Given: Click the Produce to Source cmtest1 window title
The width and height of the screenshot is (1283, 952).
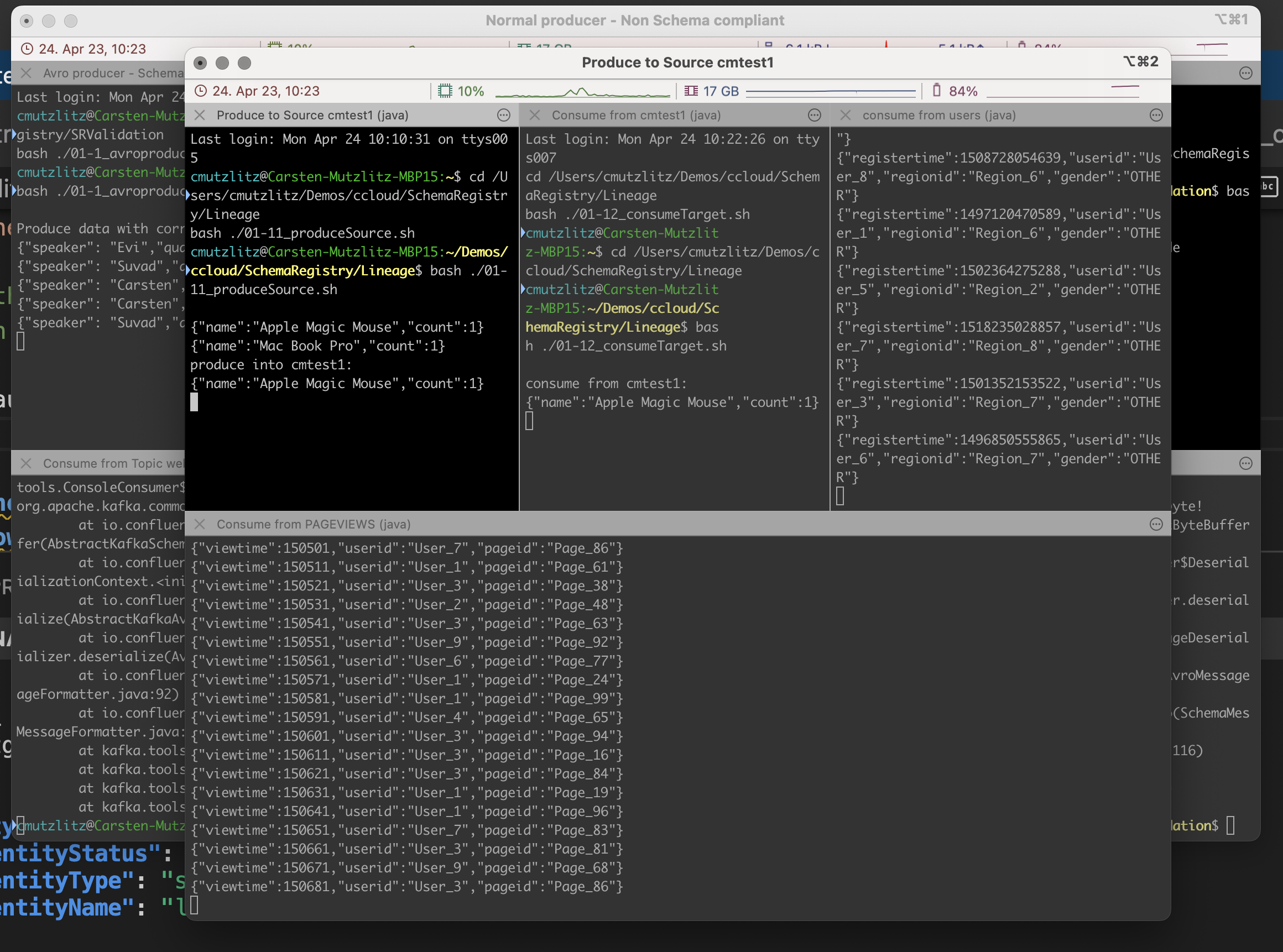Looking at the screenshot, I should pyautogui.click(x=677, y=62).
